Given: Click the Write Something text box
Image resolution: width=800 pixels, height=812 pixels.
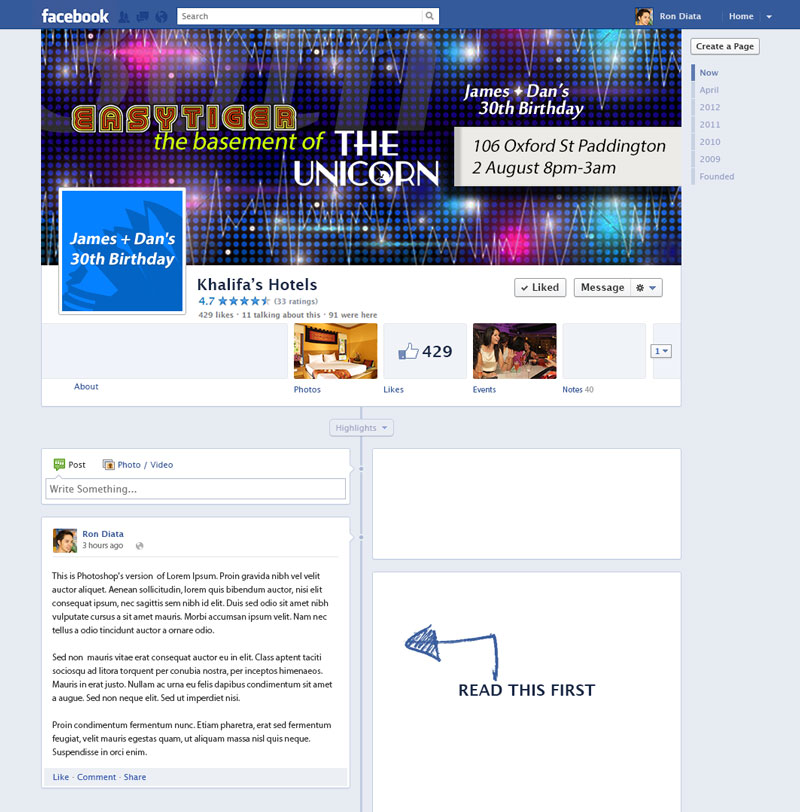Looking at the screenshot, I should pyautogui.click(x=196, y=489).
